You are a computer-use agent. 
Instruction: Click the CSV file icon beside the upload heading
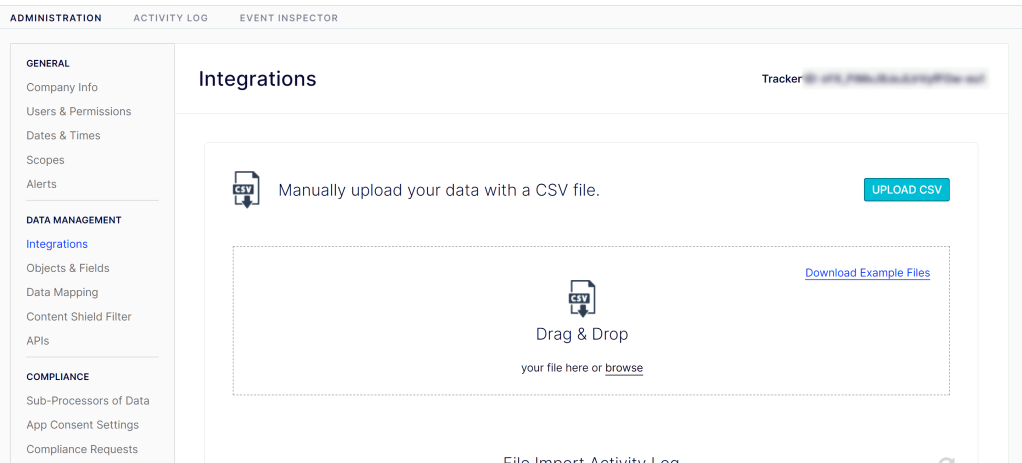246,190
